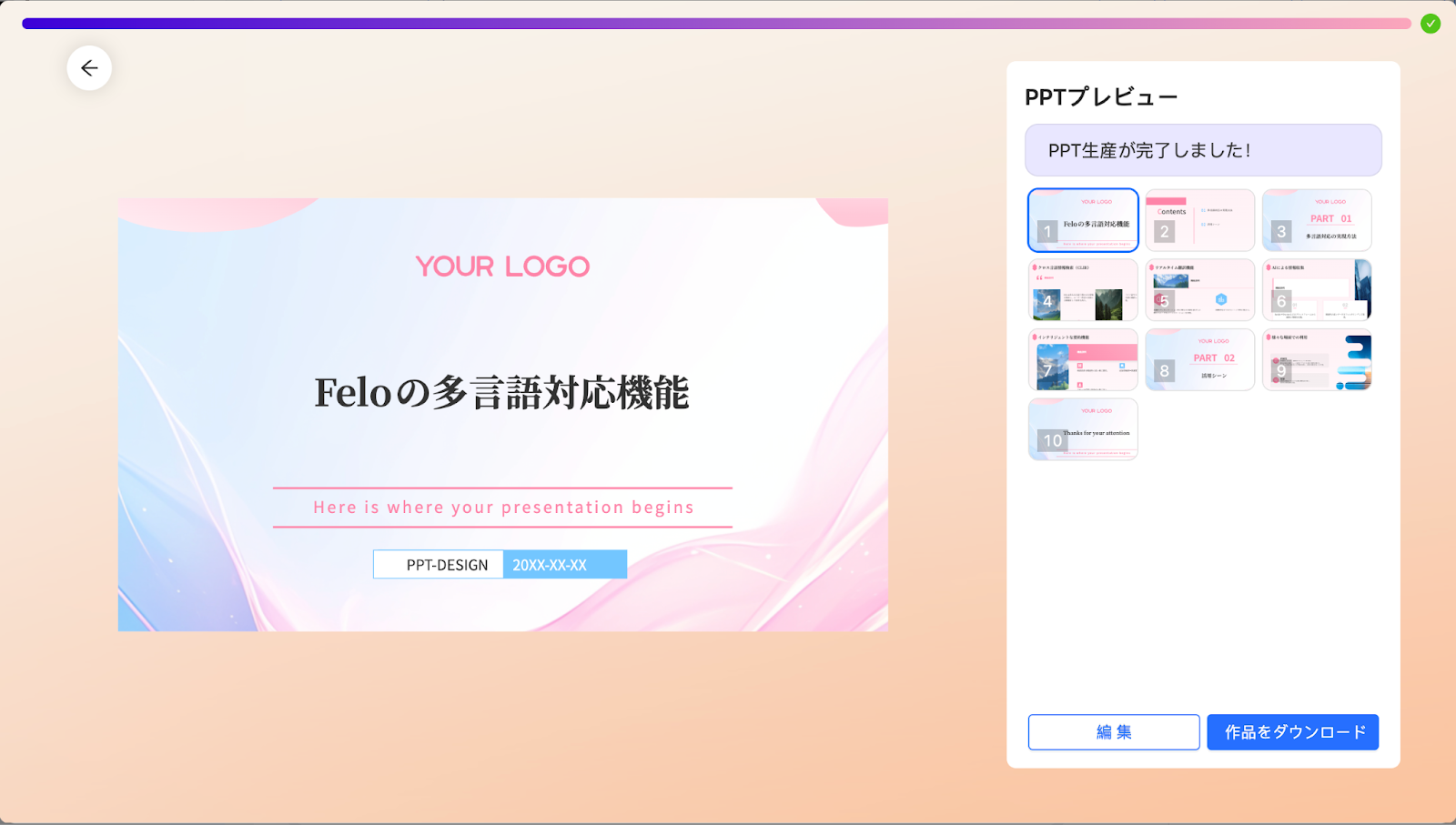
Task: Open slide 1 thumbnail in preview
Action: (1083, 220)
